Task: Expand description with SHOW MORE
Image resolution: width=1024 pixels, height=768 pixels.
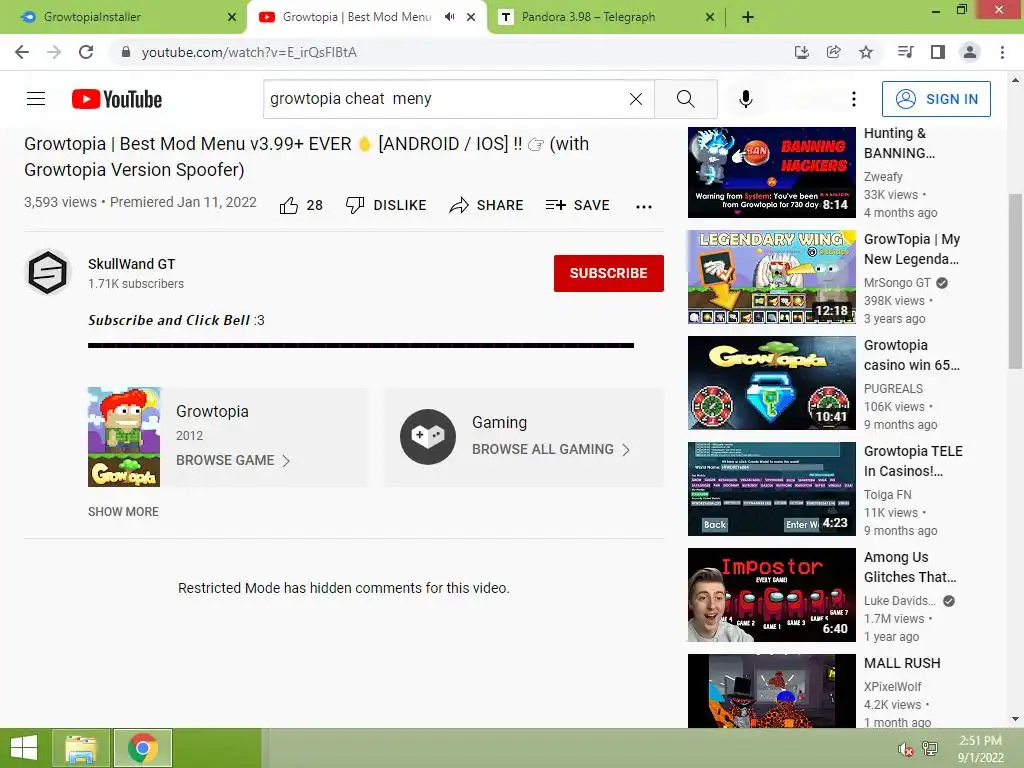Action: click(x=123, y=512)
